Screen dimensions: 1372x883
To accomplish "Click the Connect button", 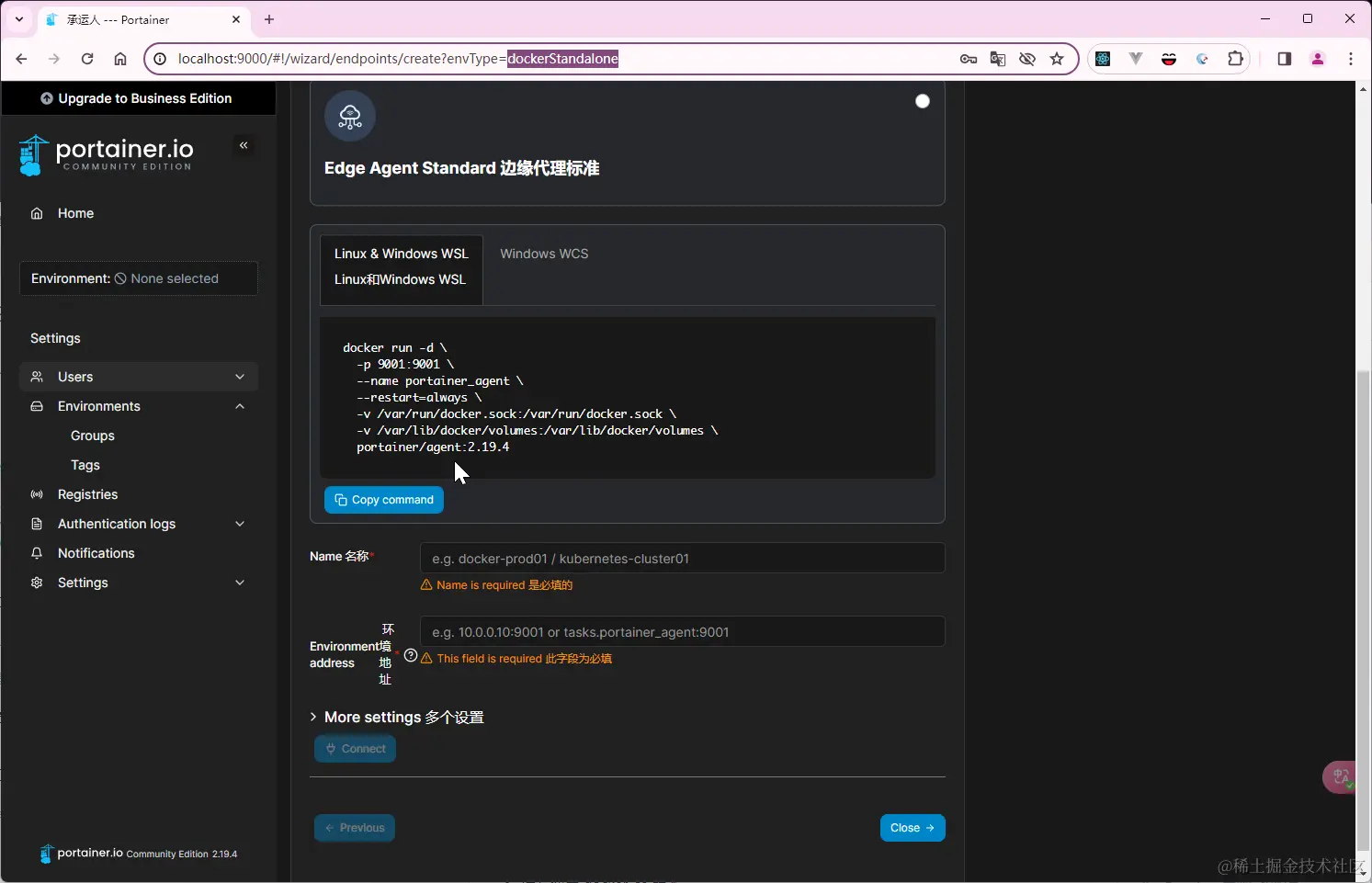I will pyautogui.click(x=356, y=749).
